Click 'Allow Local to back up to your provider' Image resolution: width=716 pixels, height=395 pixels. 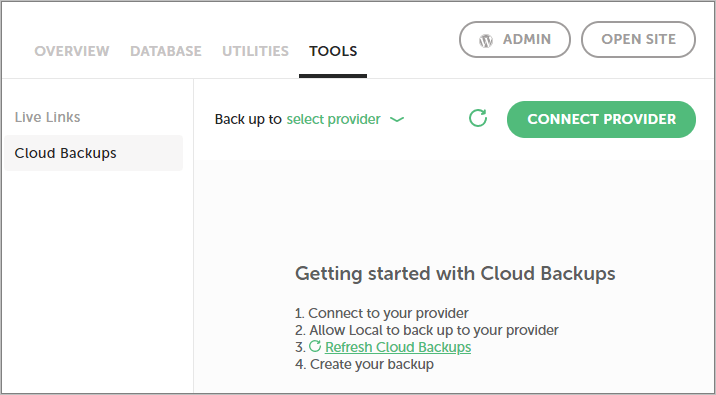(434, 330)
